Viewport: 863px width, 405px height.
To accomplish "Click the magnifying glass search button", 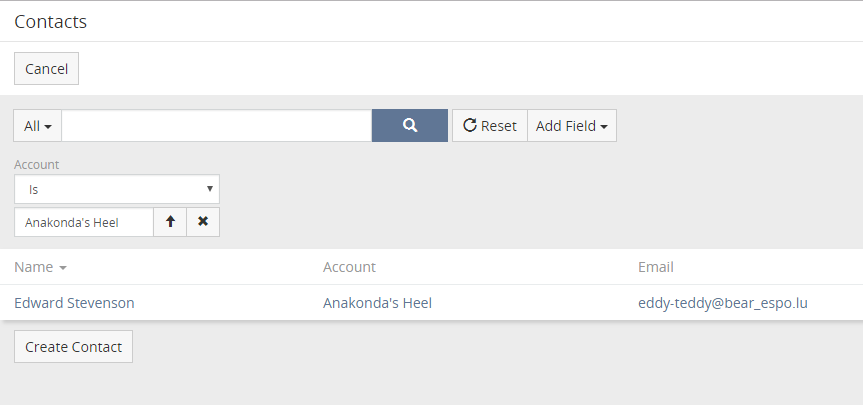I will point(409,125).
